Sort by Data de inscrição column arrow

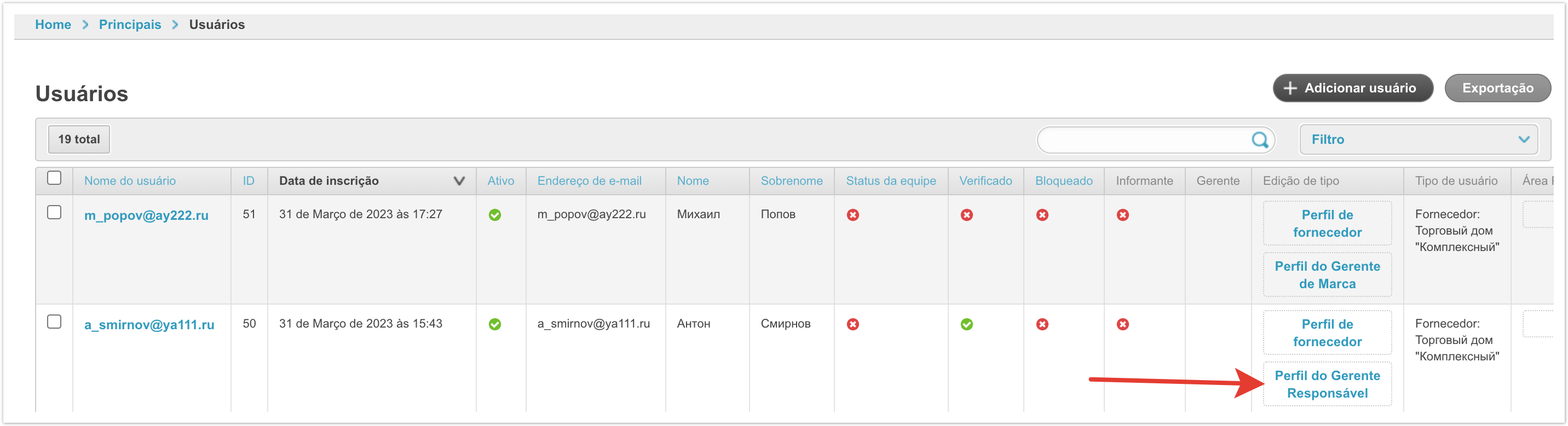459,181
